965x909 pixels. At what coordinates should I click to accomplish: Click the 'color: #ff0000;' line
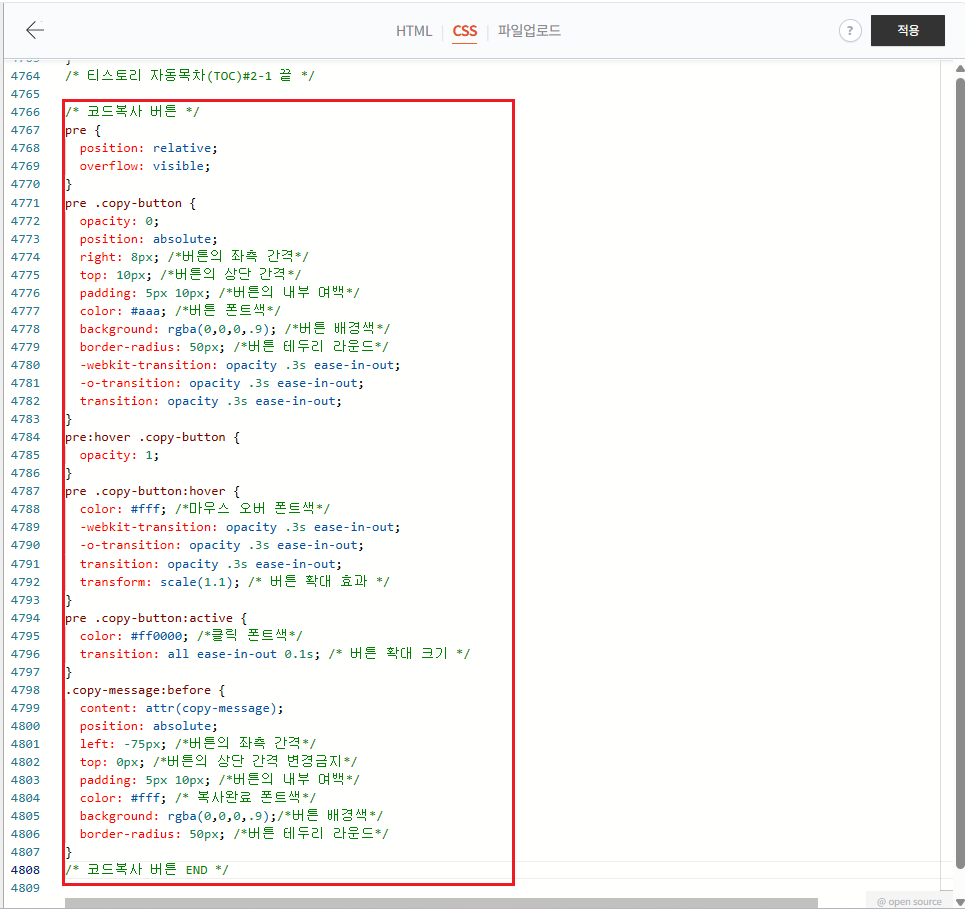pyautogui.click(x=191, y=636)
